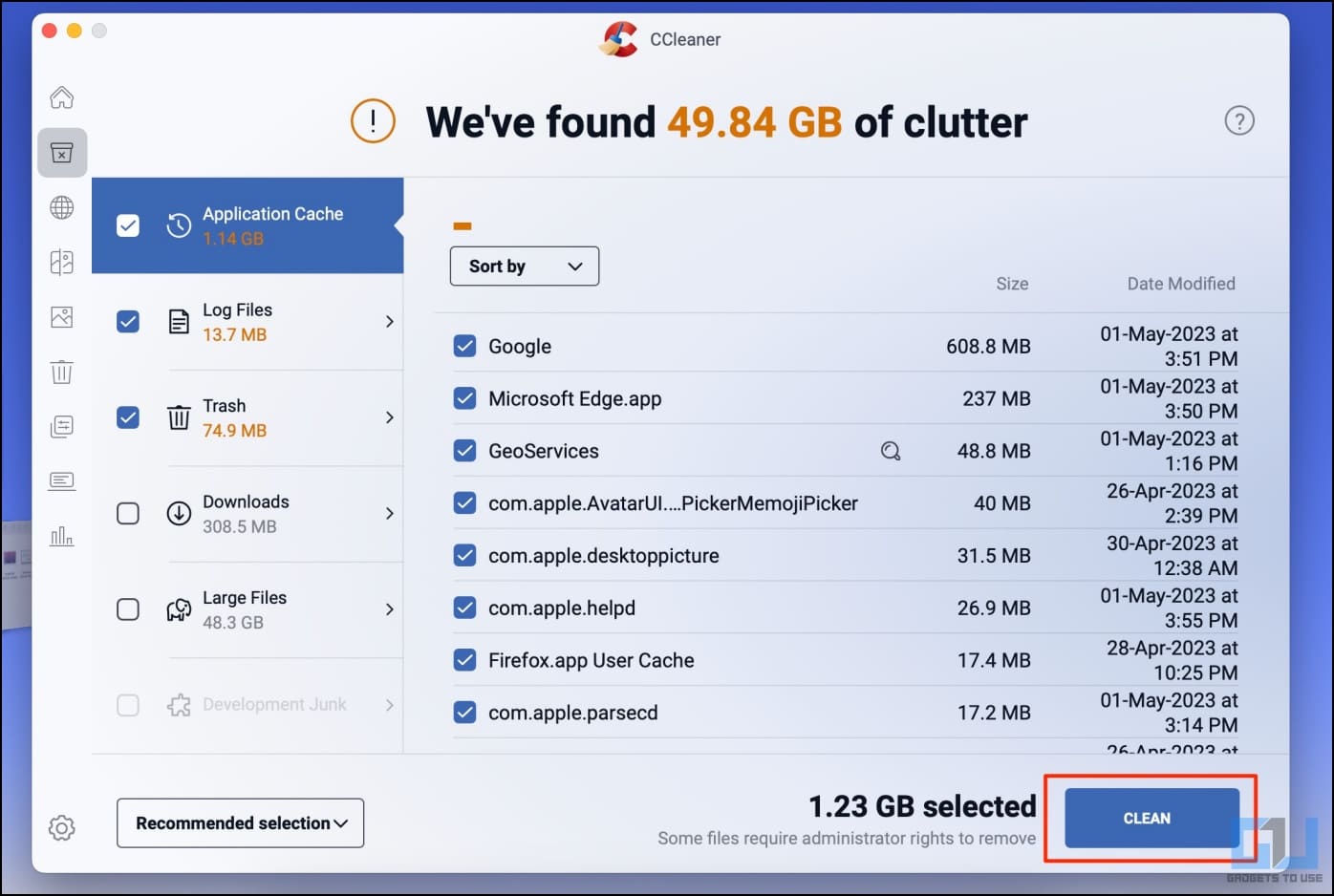Expand Trash category with its chevron

coord(389,417)
